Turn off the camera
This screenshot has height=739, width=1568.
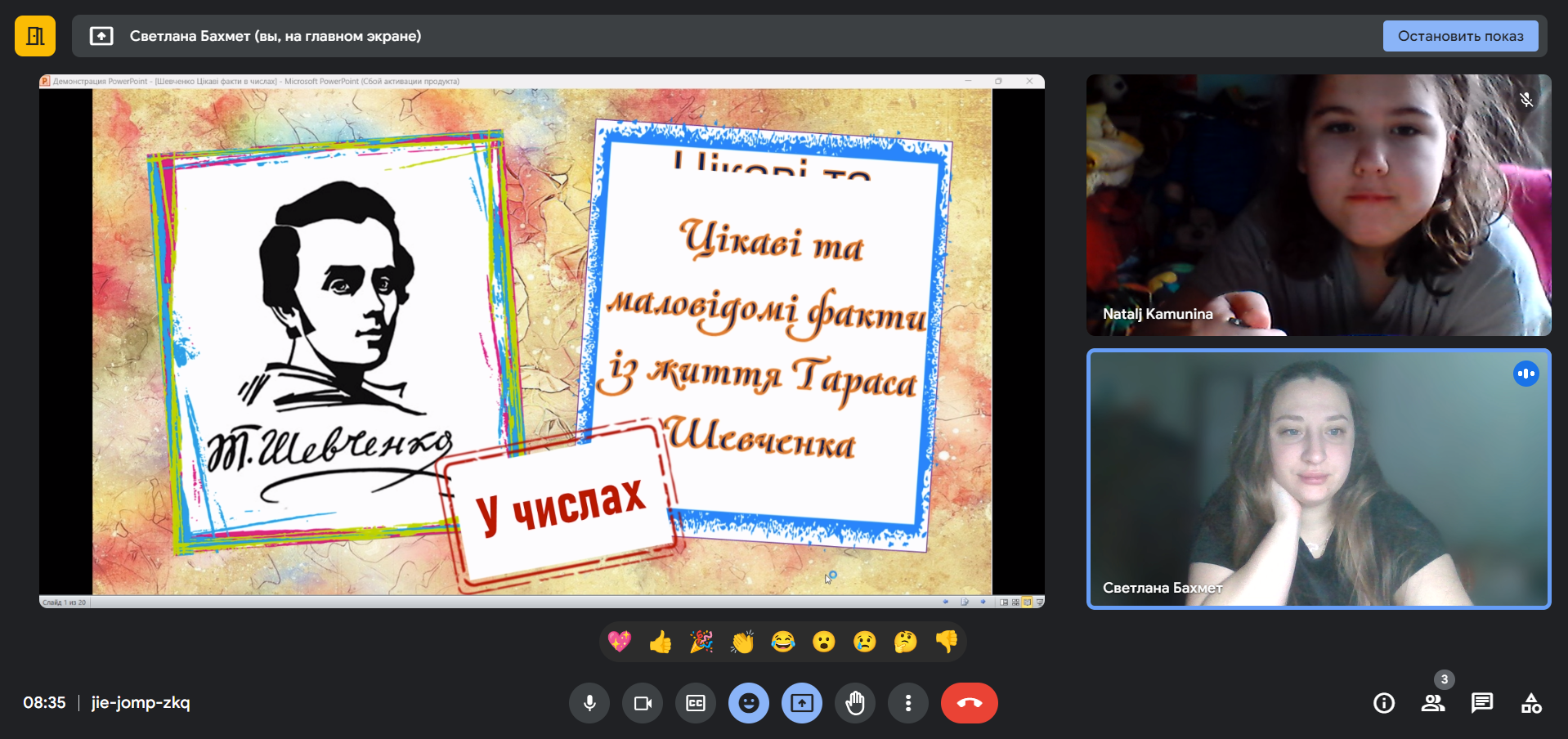(x=643, y=703)
